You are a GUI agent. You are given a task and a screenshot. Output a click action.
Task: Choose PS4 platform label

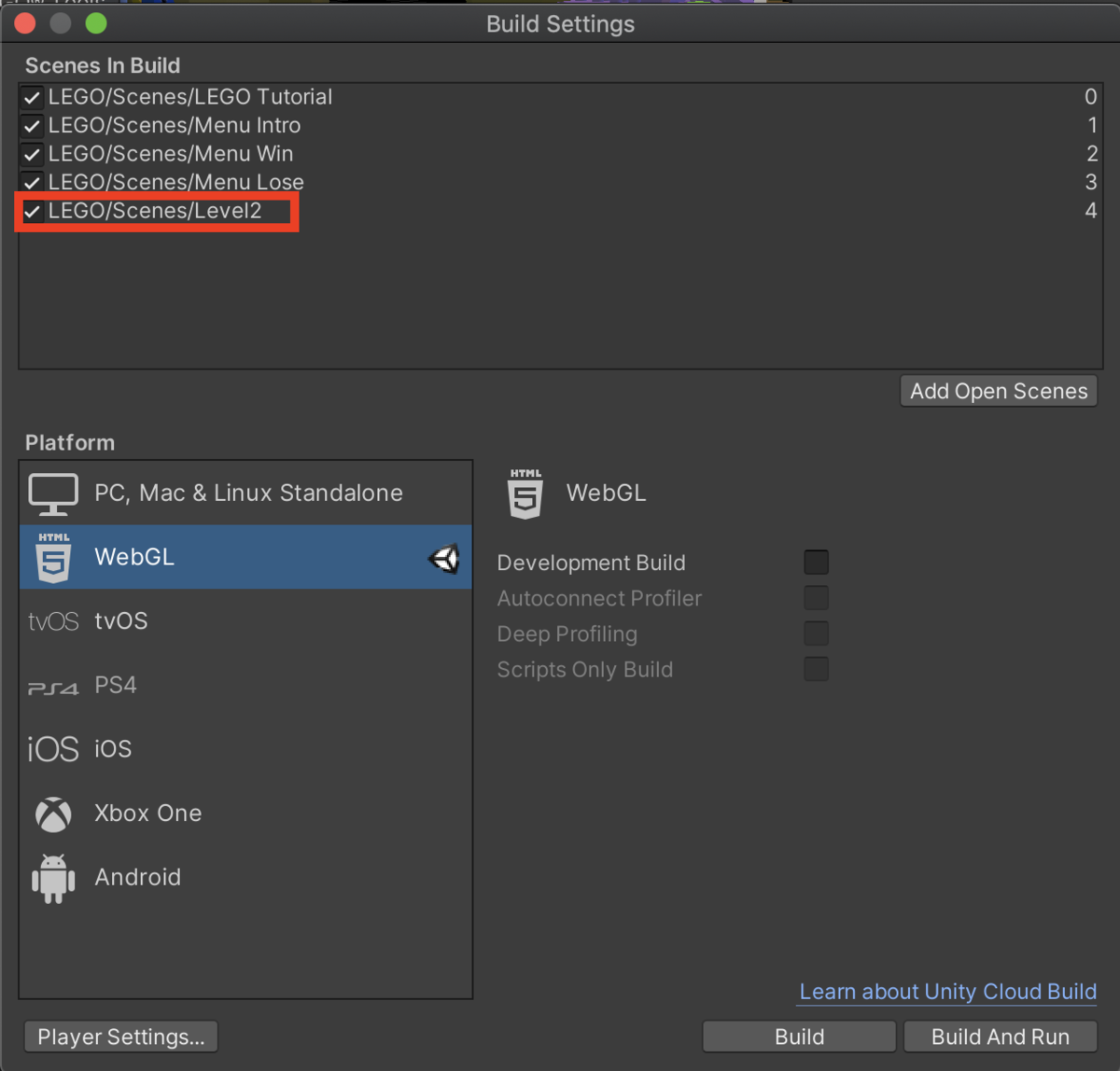(116, 685)
